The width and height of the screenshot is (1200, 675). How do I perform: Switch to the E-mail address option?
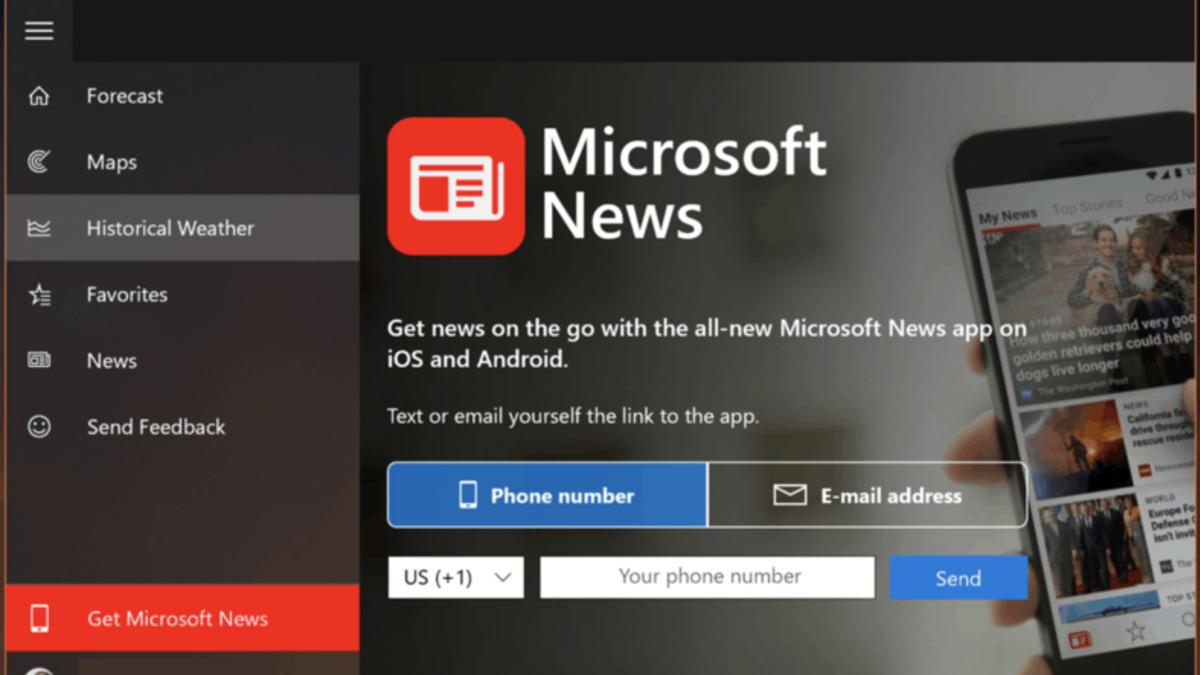(x=867, y=495)
